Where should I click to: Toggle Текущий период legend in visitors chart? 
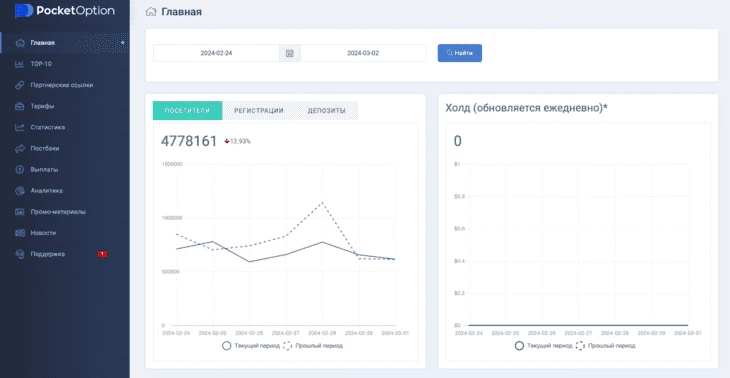tap(251, 346)
